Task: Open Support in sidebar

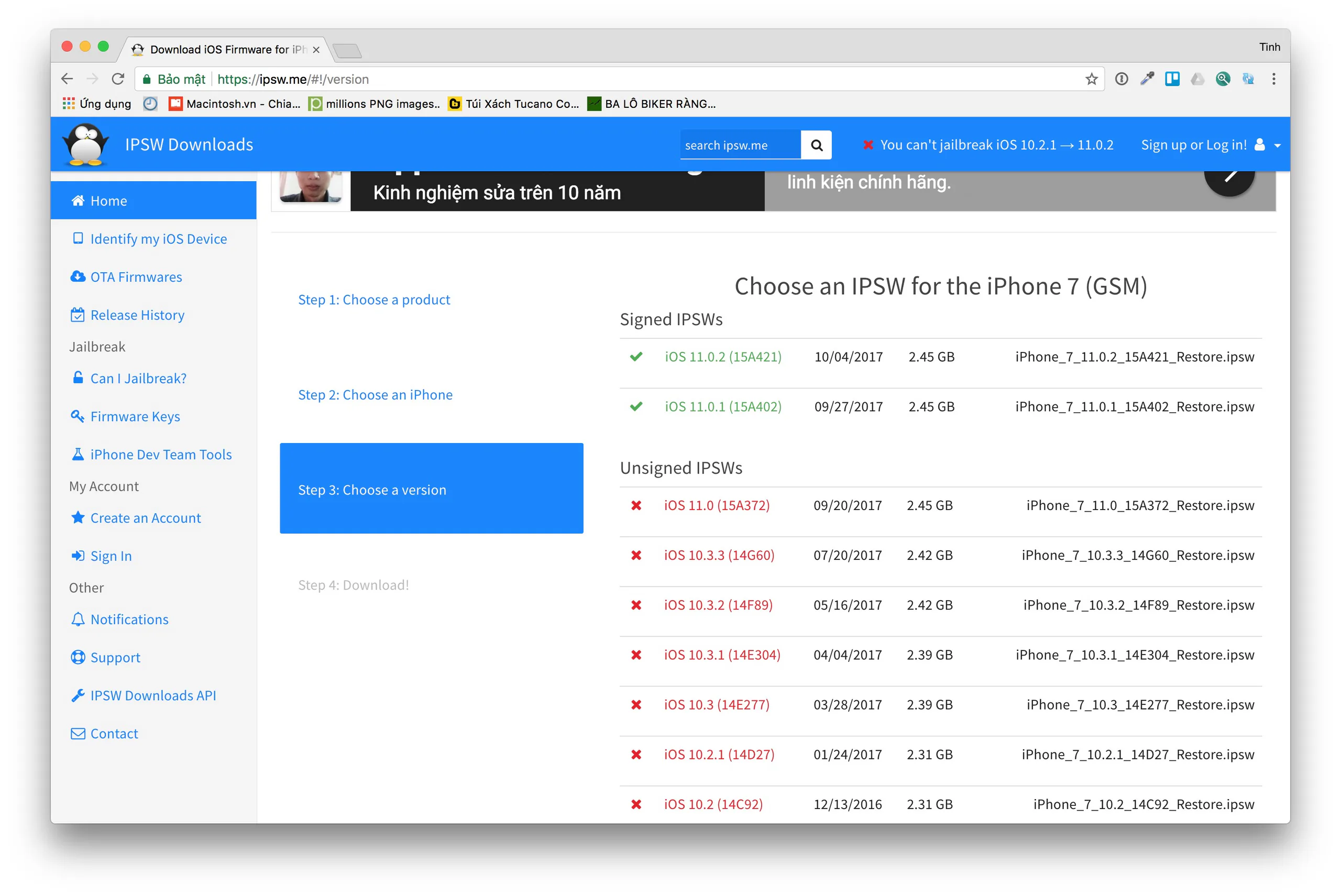Action: [105, 657]
